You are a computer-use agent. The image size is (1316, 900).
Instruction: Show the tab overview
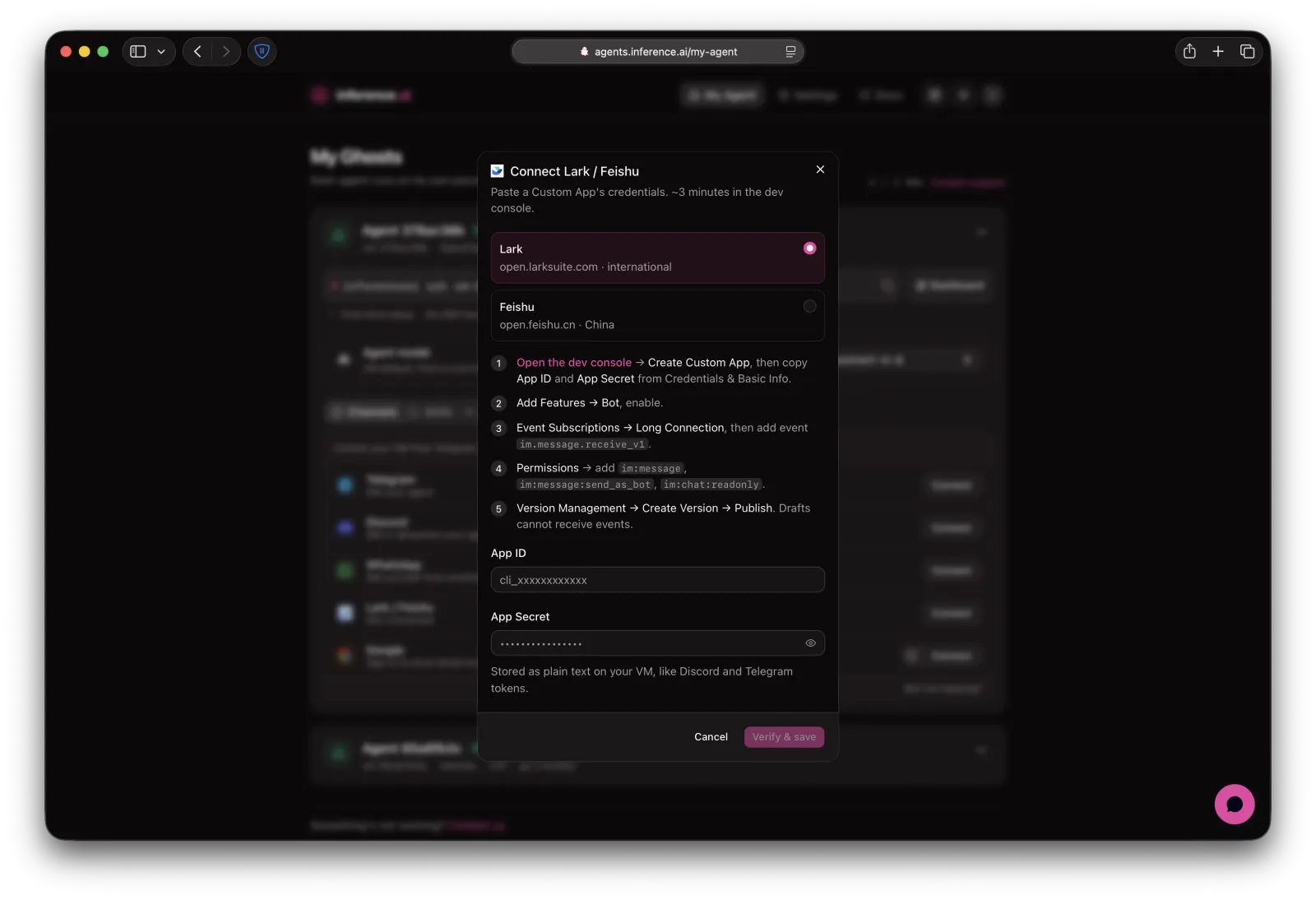(x=1247, y=52)
